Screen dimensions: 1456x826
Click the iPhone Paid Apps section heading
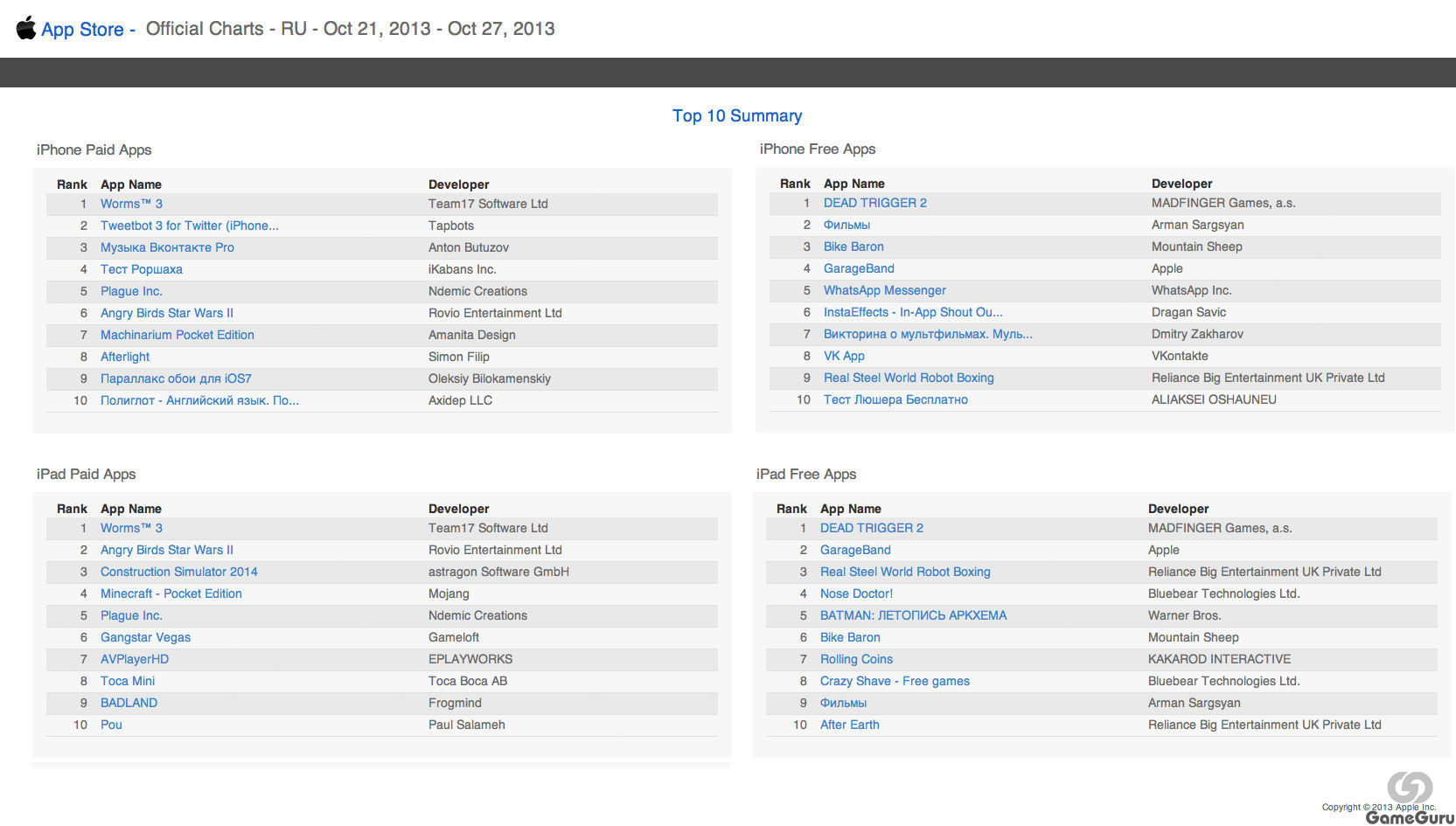point(94,149)
